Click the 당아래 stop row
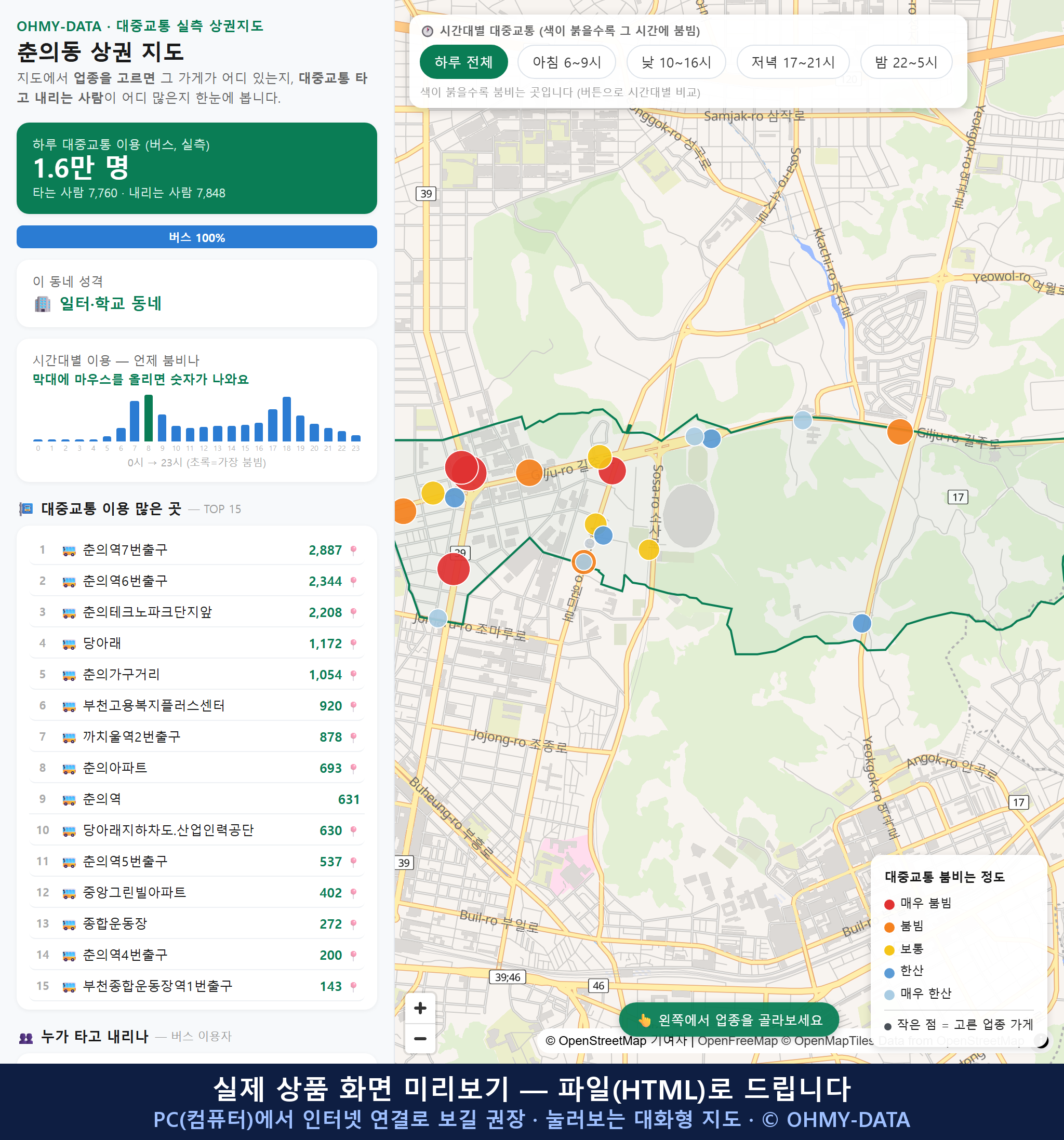 197,643
